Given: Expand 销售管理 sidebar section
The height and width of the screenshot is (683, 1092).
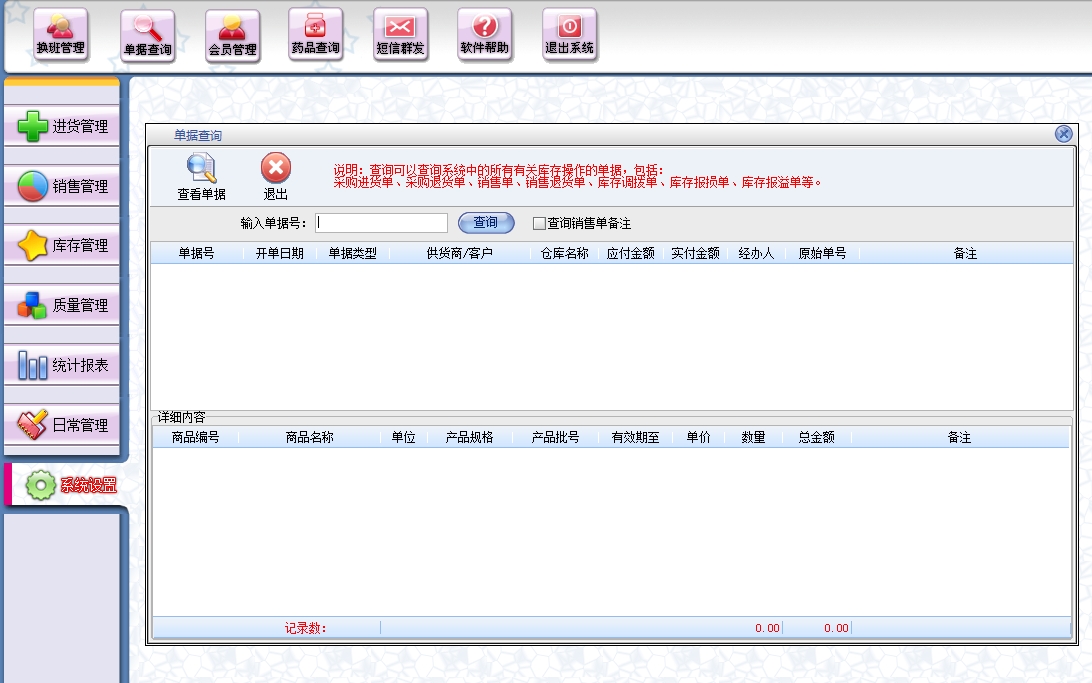Looking at the screenshot, I should (x=62, y=186).
